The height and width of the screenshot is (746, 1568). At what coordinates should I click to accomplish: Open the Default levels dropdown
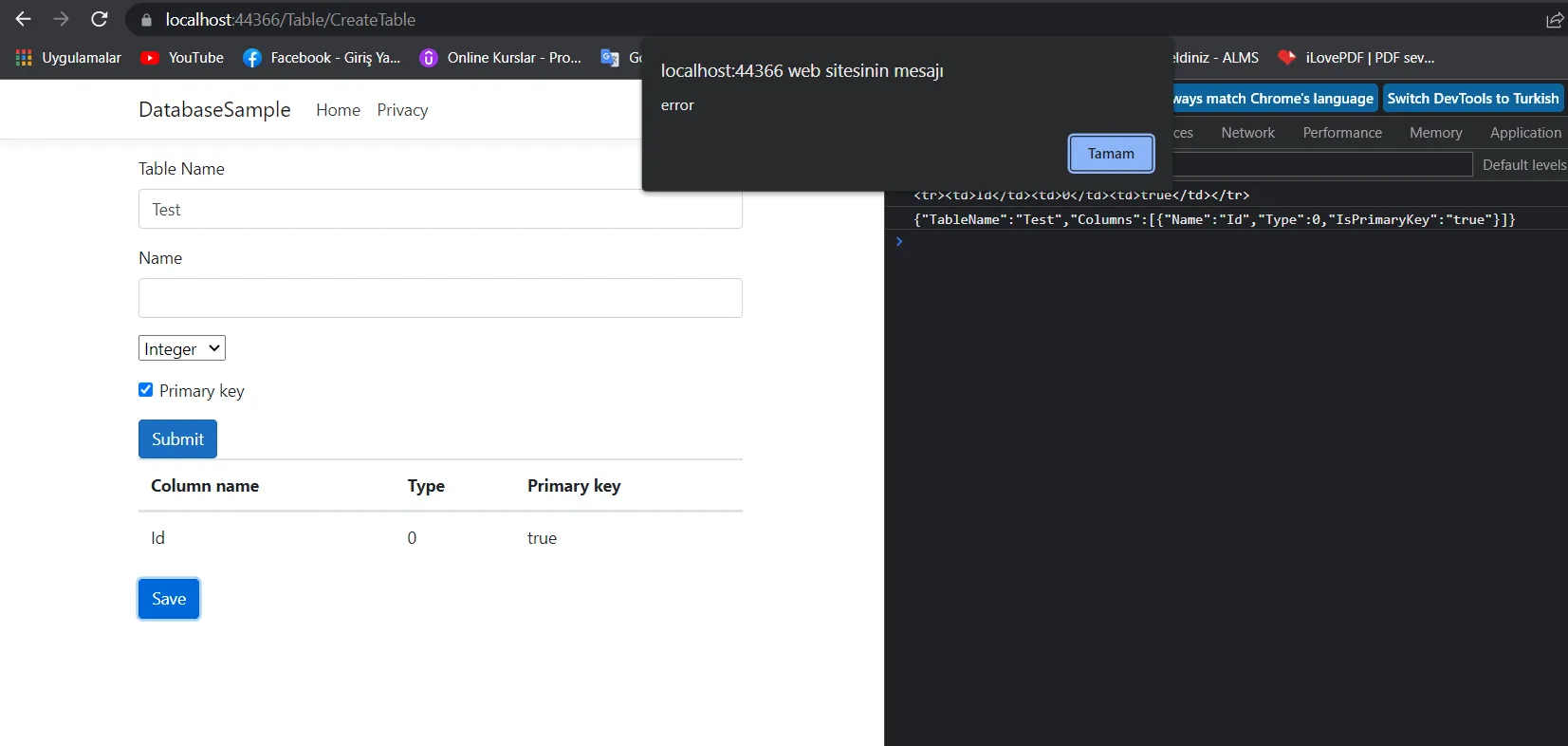(x=1523, y=165)
